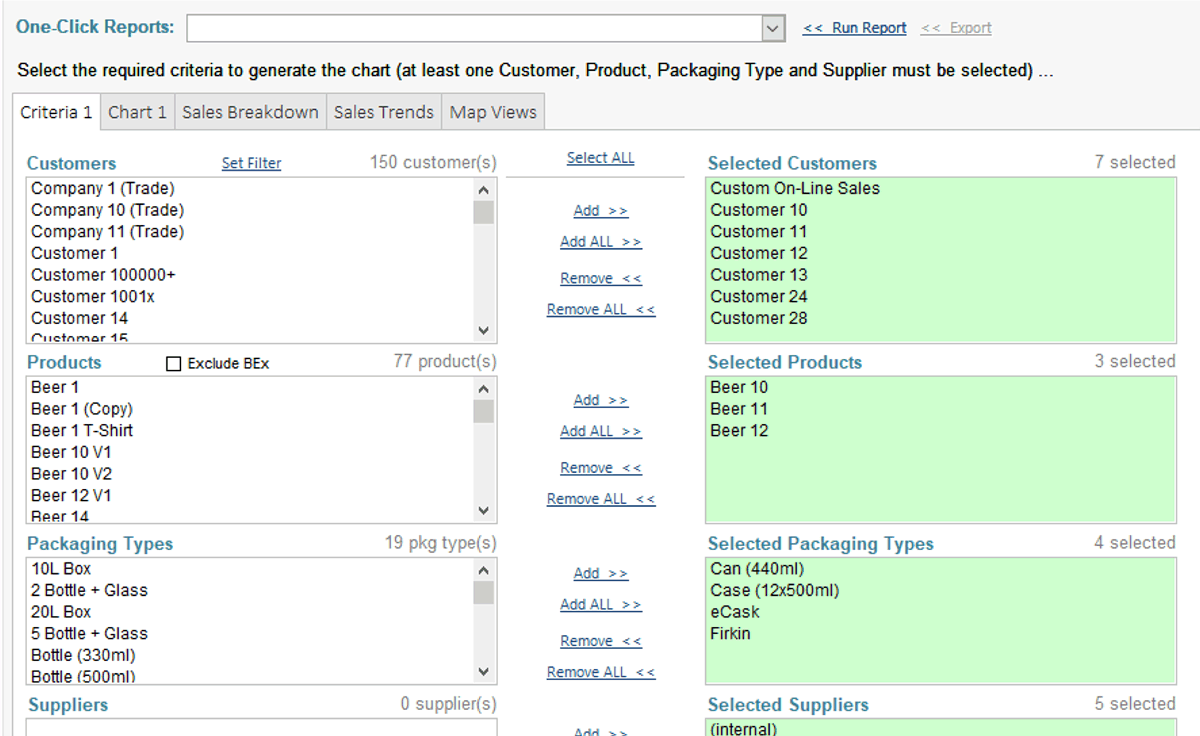1200x736 pixels.
Task: Select eCask in selected packaging types
Action: click(x=735, y=612)
